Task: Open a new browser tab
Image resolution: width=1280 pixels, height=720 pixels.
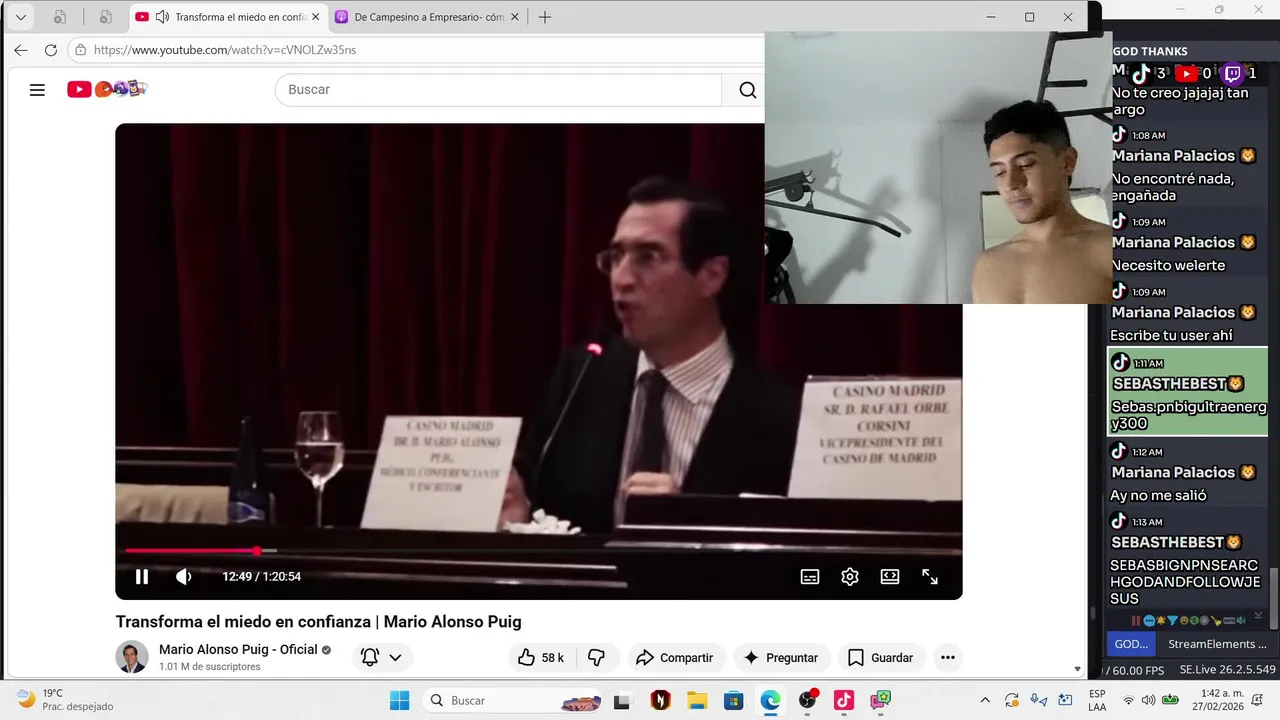Action: point(544,17)
